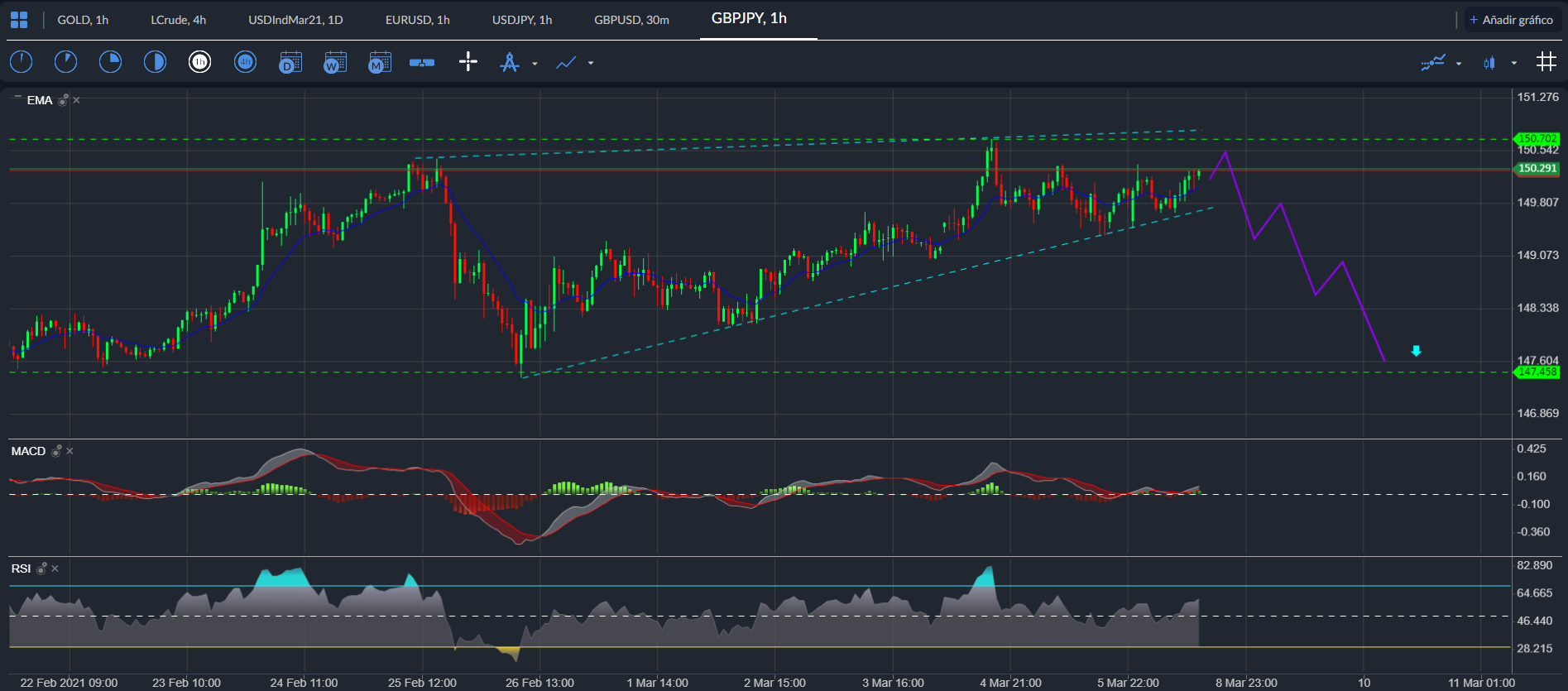Expand the chart type dropdown arrow
1568x691 pixels.
[x=1514, y=63]
